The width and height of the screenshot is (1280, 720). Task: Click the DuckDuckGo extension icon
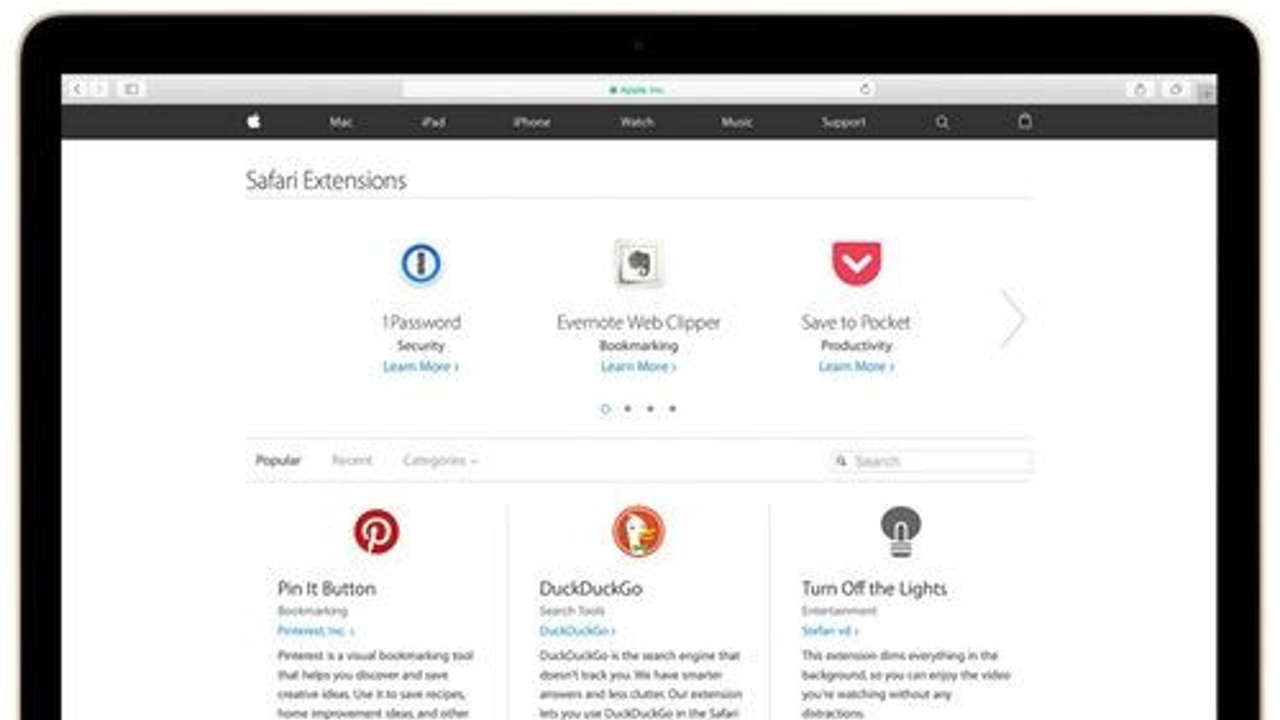(x=638, y=531)
